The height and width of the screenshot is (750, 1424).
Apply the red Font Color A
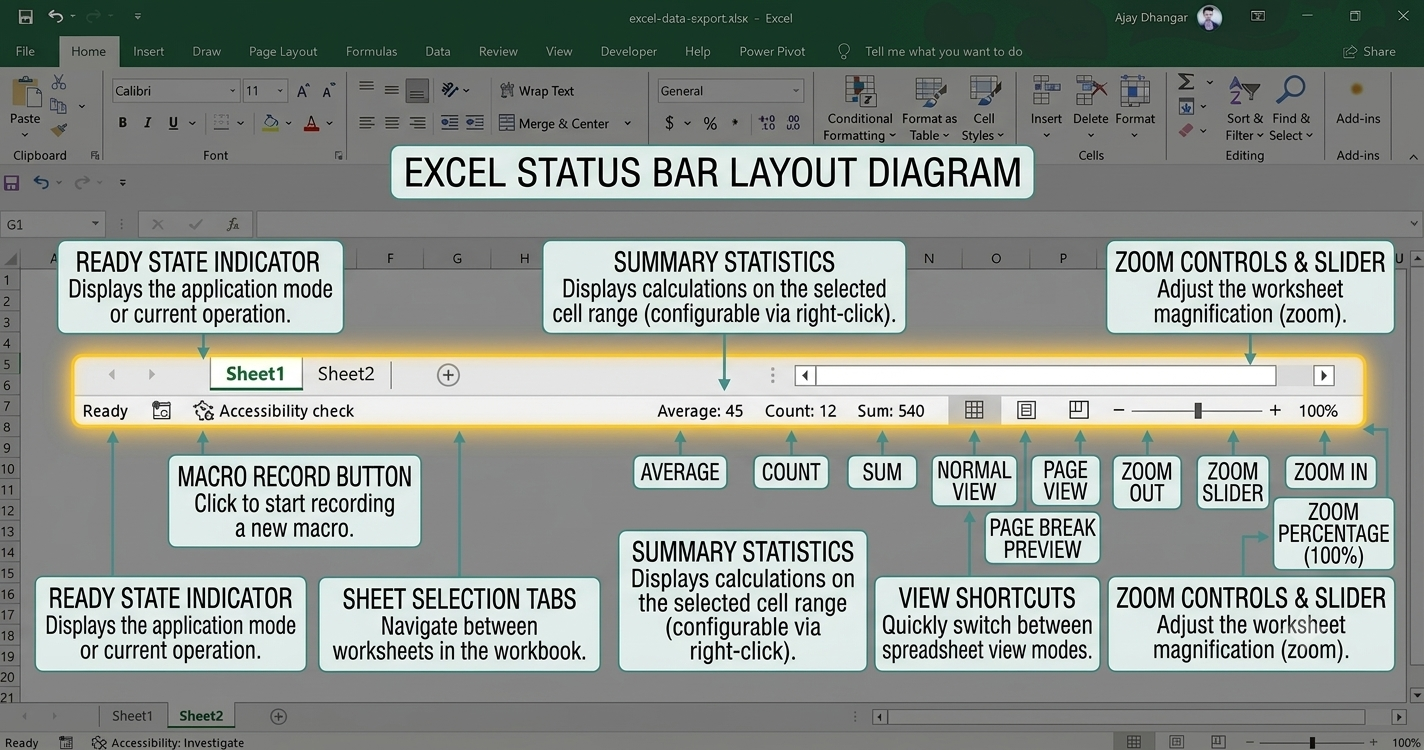tap(311, 123)
